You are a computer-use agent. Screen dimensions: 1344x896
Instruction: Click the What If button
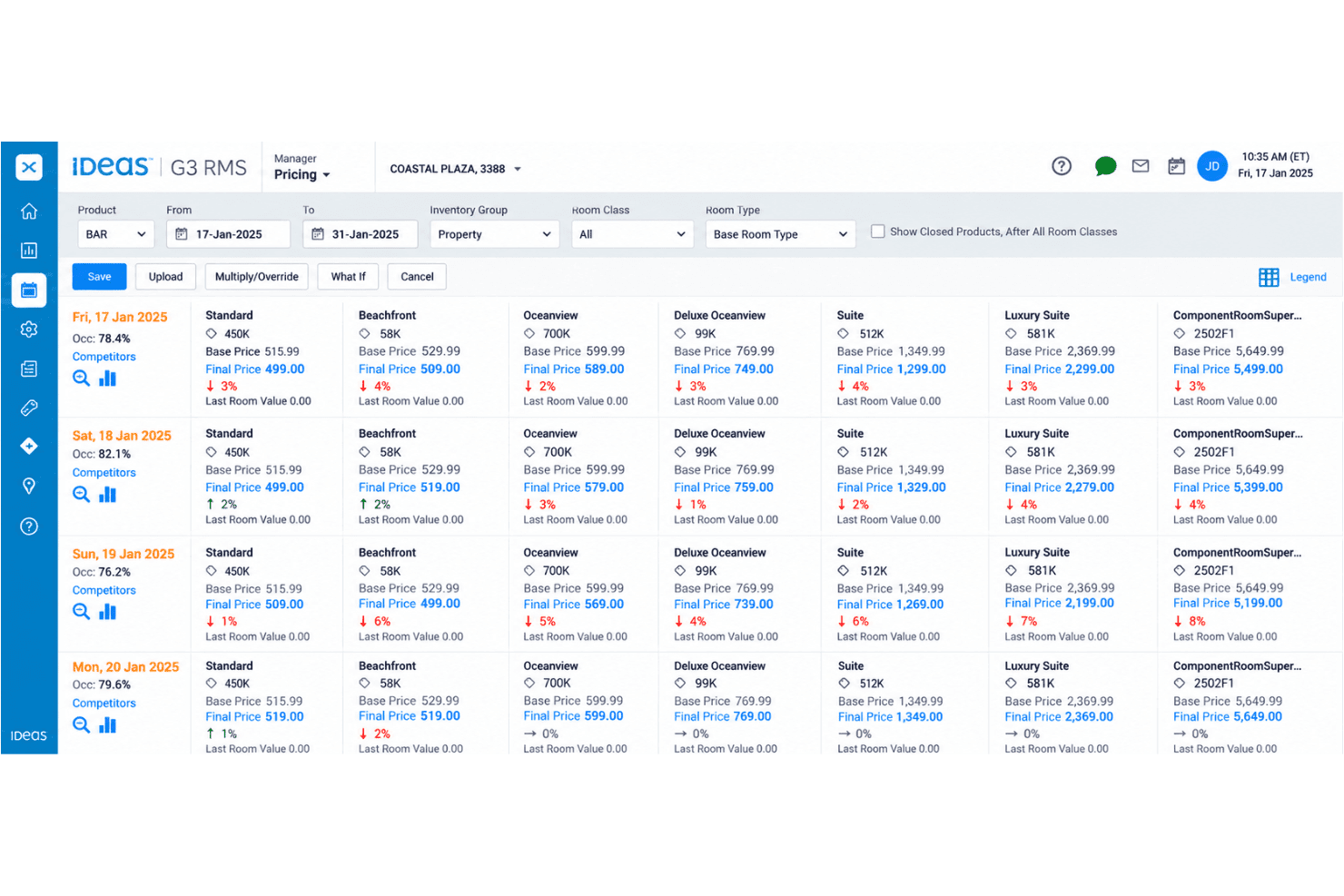point(349,277)
